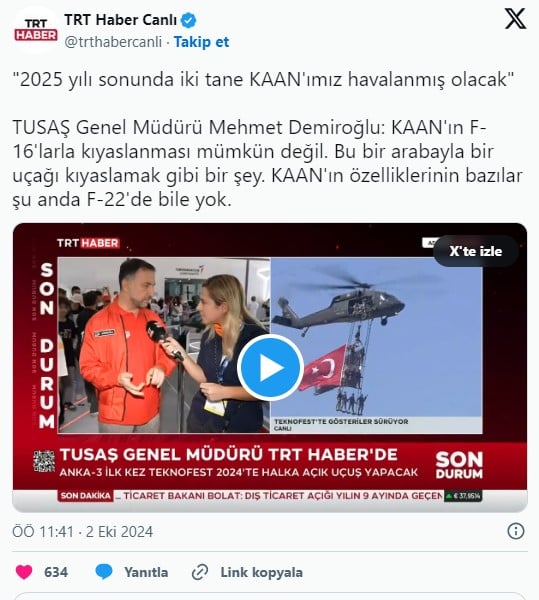This screenshot has height=600, width=539.
Task: Open the tweet info icon
Action: pos(516,532)
